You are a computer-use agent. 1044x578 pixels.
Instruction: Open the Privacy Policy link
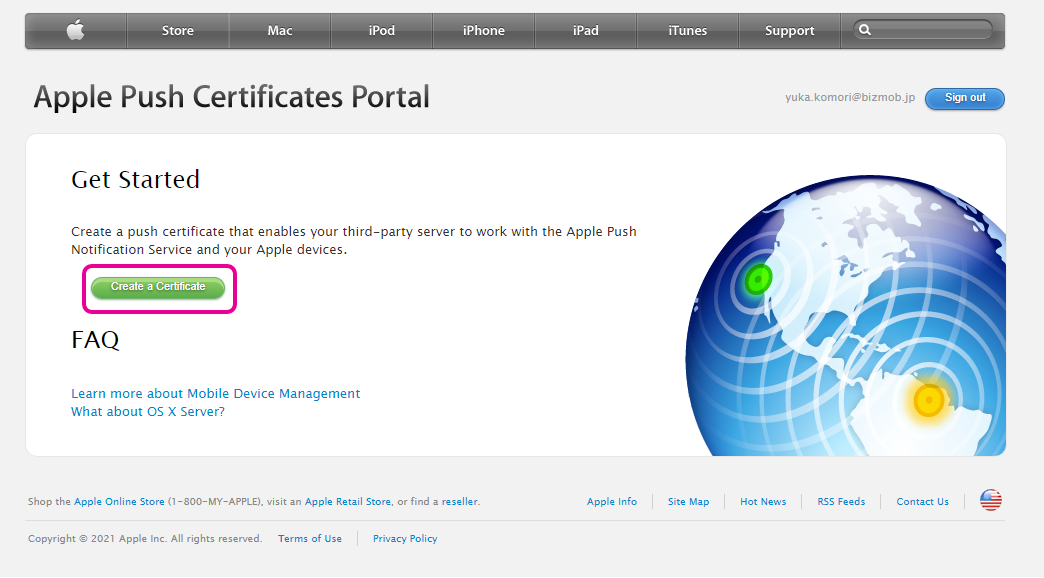click(405, 539)
